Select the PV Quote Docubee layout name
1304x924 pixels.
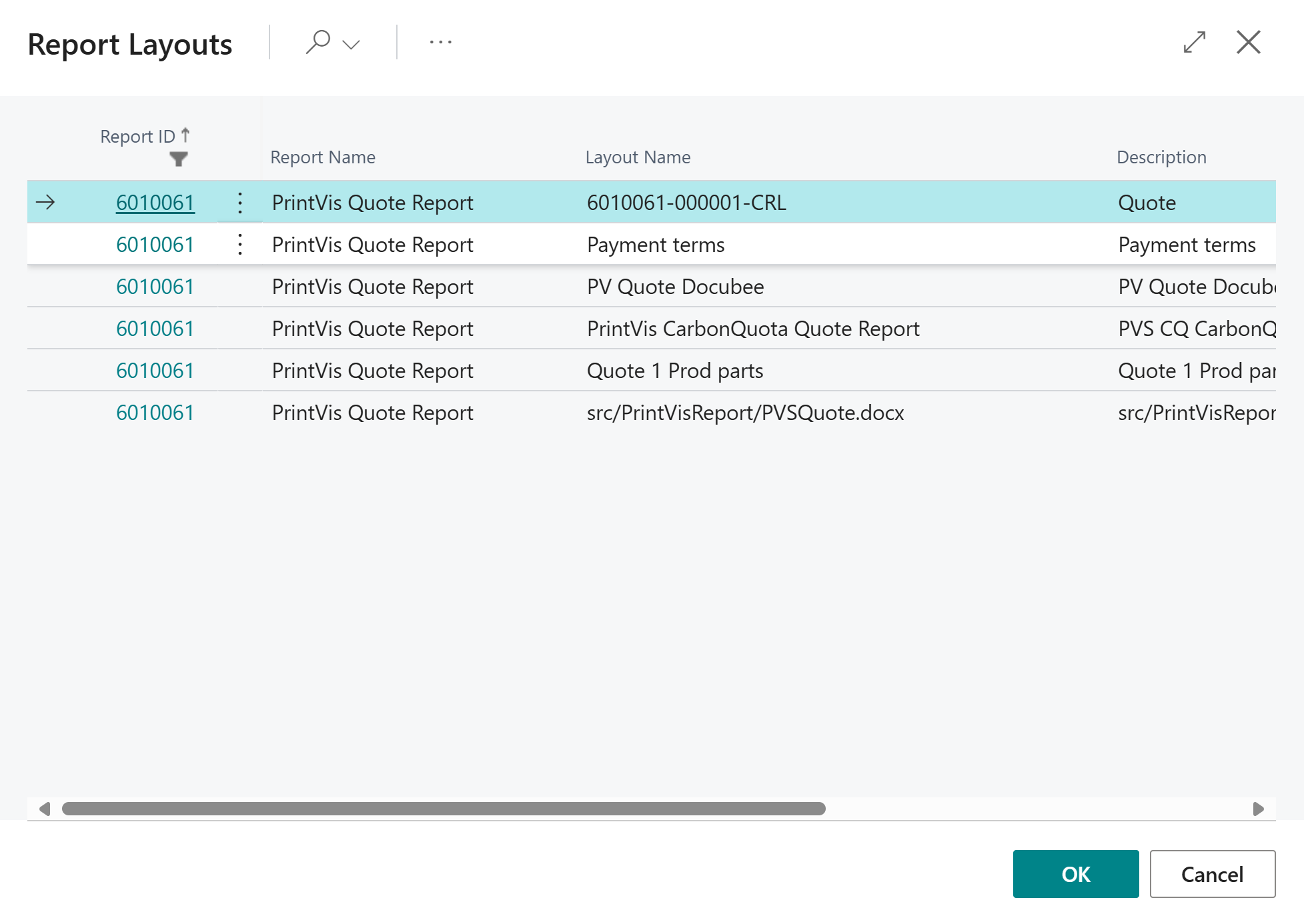pos(675,287)
